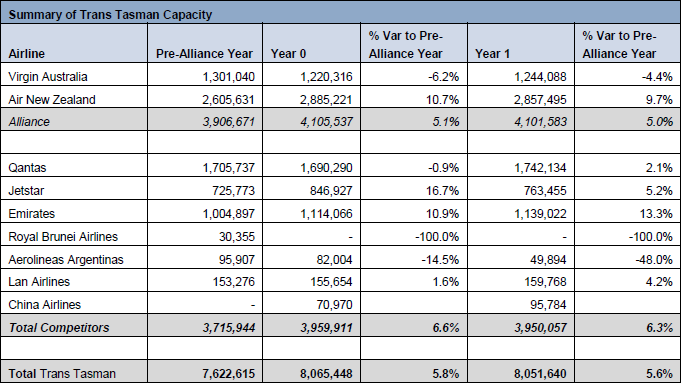Click the Airline column header
This screenshot has width=681, height=383.
[26, 54]
